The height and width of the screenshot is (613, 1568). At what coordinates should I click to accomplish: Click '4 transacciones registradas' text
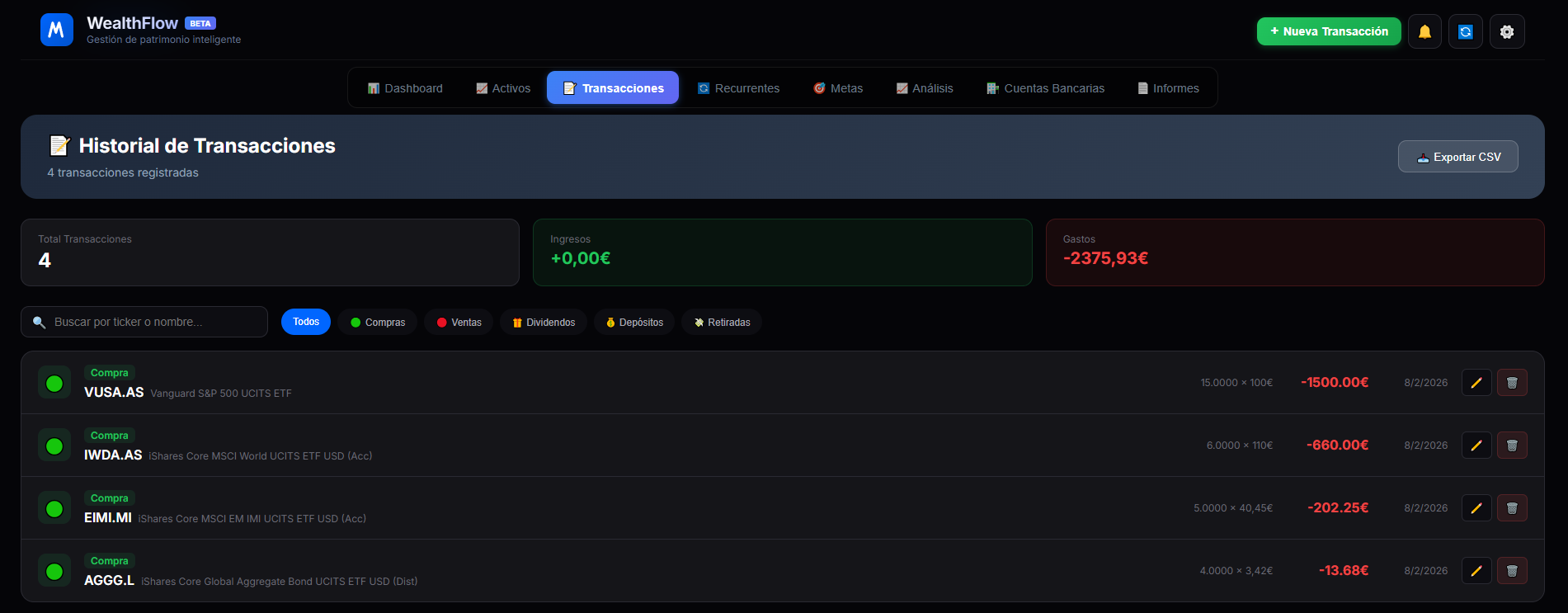click(123, 172)
